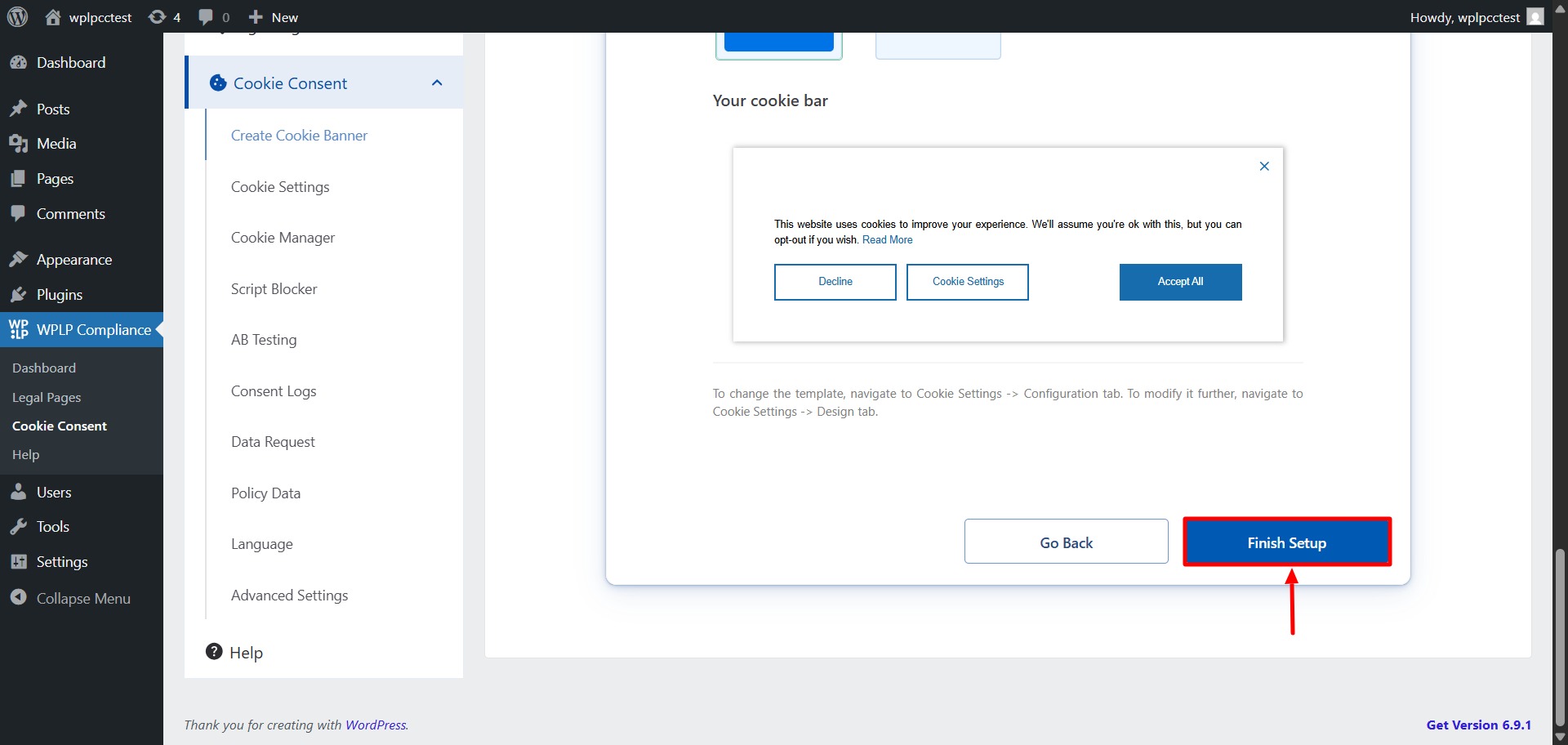
Task: Click the Get Version 6.9.1 link
Action: click(1478, 725)
